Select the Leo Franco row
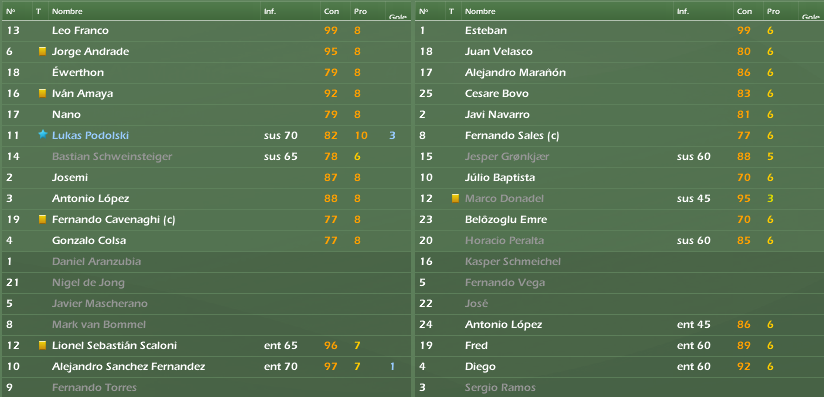 [206, 30]
